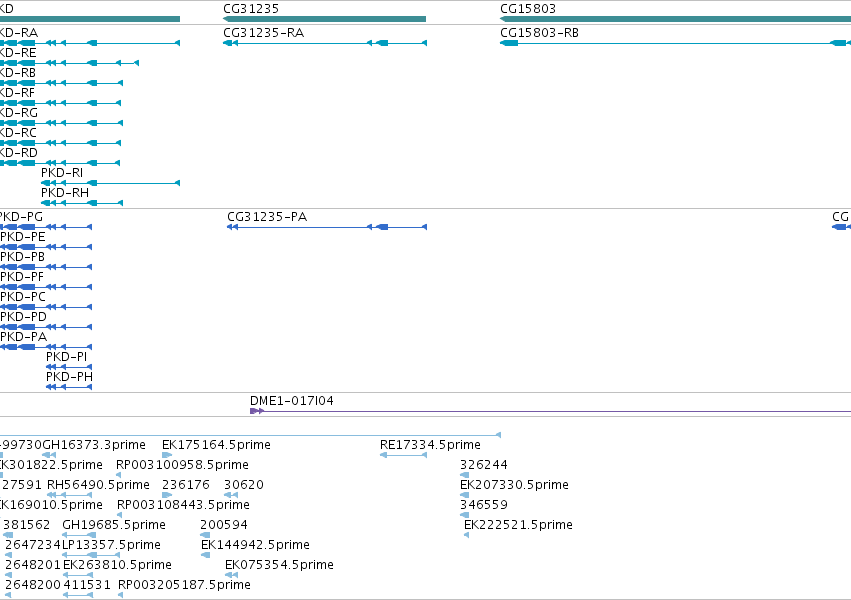Click the PKD-PB protein label
851x600 pixels.
[22, 257]
